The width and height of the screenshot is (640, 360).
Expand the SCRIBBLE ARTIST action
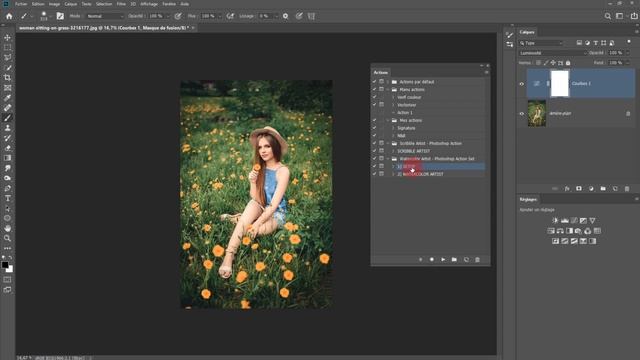pyautogui.click(x=393, y=151)
